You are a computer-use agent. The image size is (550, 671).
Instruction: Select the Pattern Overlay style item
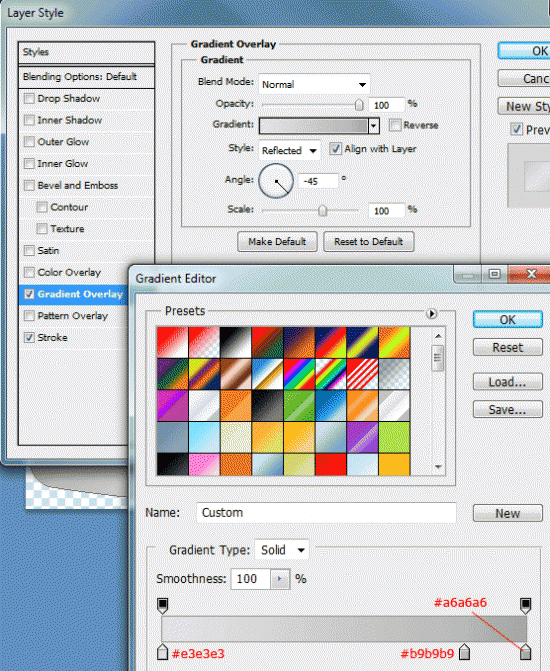pyautogui.click(x=73, y=316)
